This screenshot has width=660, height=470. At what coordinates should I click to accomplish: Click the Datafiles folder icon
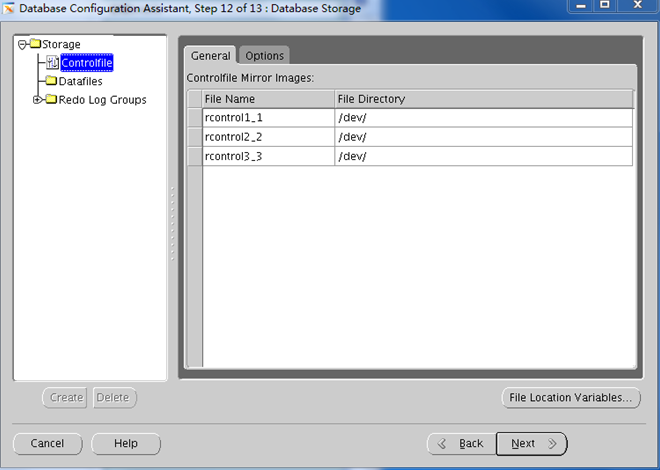click(x=51, y=80)
